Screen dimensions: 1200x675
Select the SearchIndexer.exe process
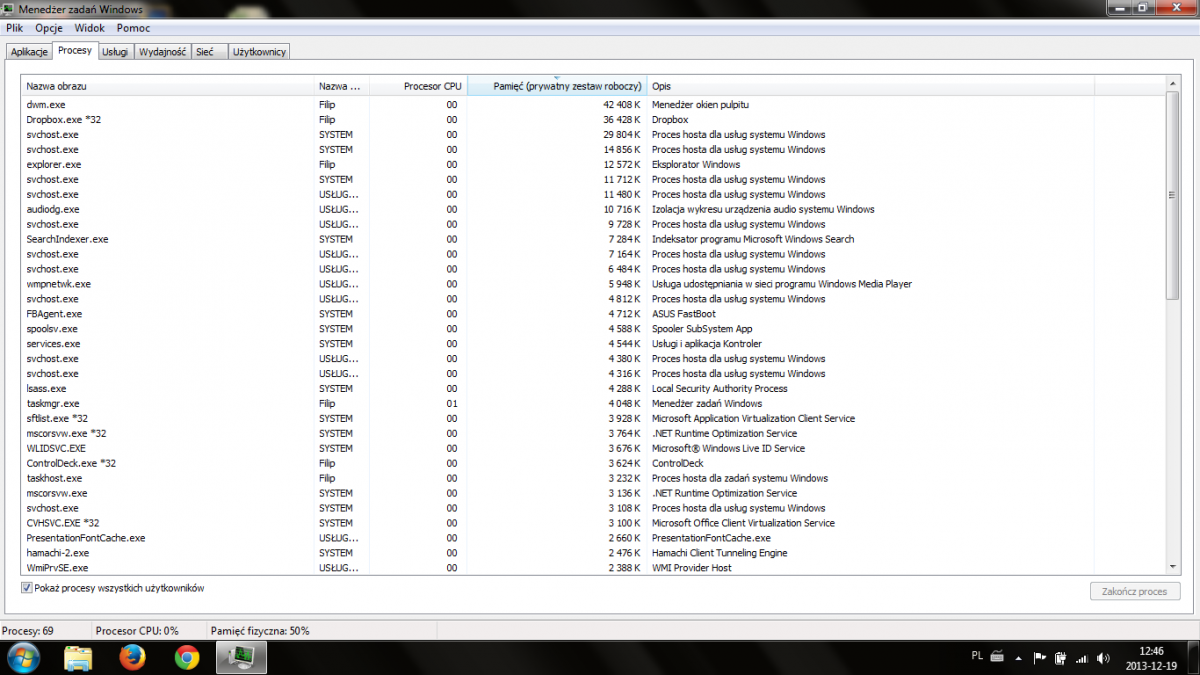coord(594,239)
